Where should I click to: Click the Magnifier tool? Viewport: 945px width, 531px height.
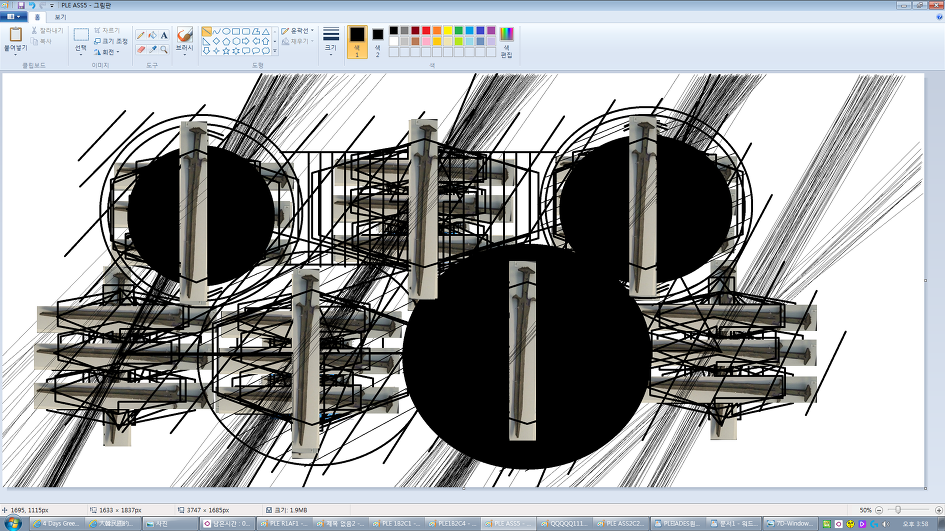[x=164, y=49]
